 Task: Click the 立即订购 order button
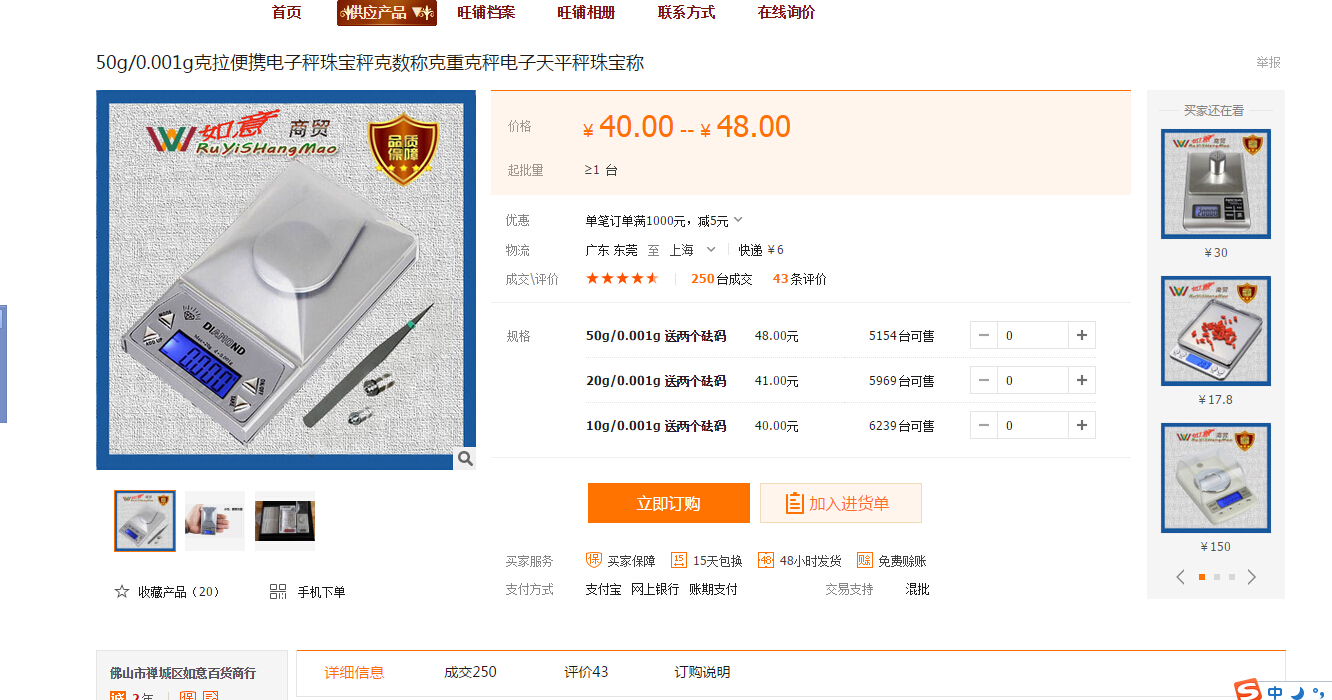669,503
